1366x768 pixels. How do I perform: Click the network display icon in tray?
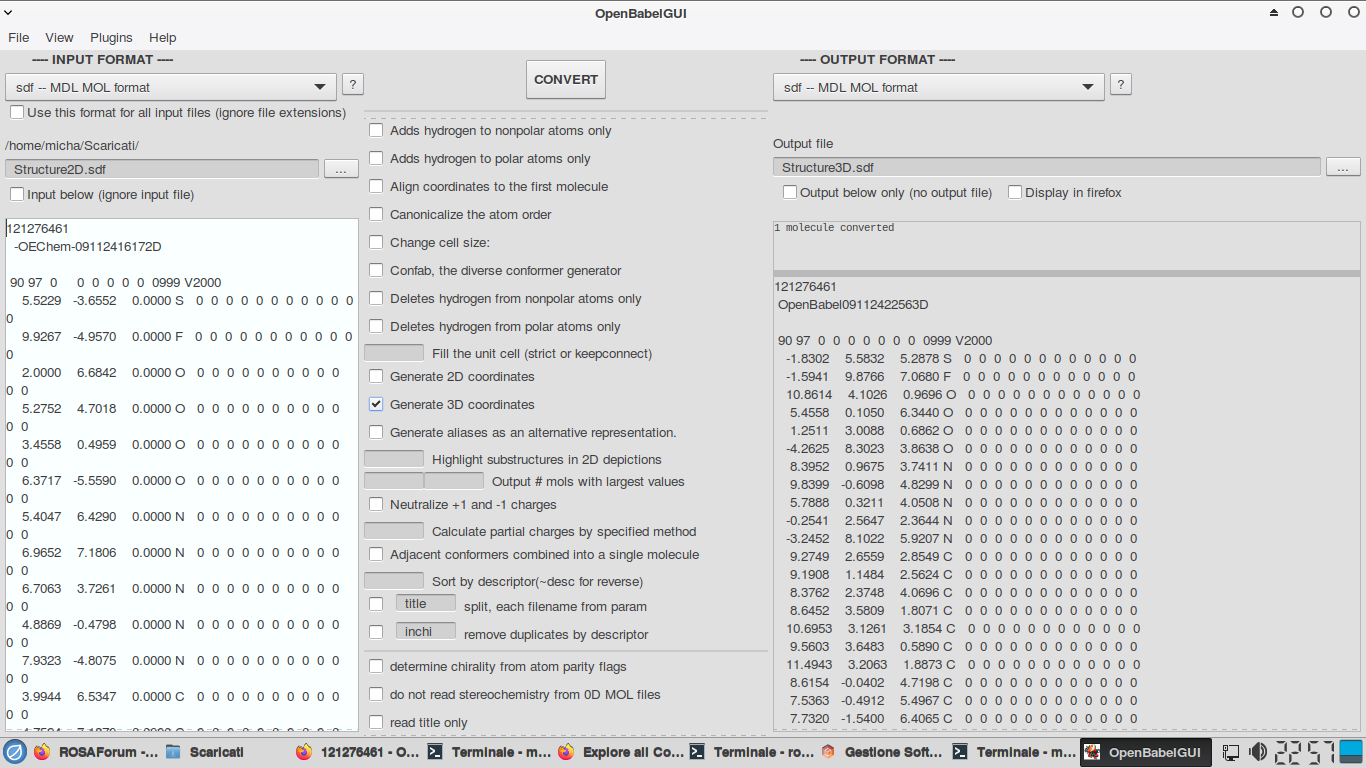coord(1231,752)
